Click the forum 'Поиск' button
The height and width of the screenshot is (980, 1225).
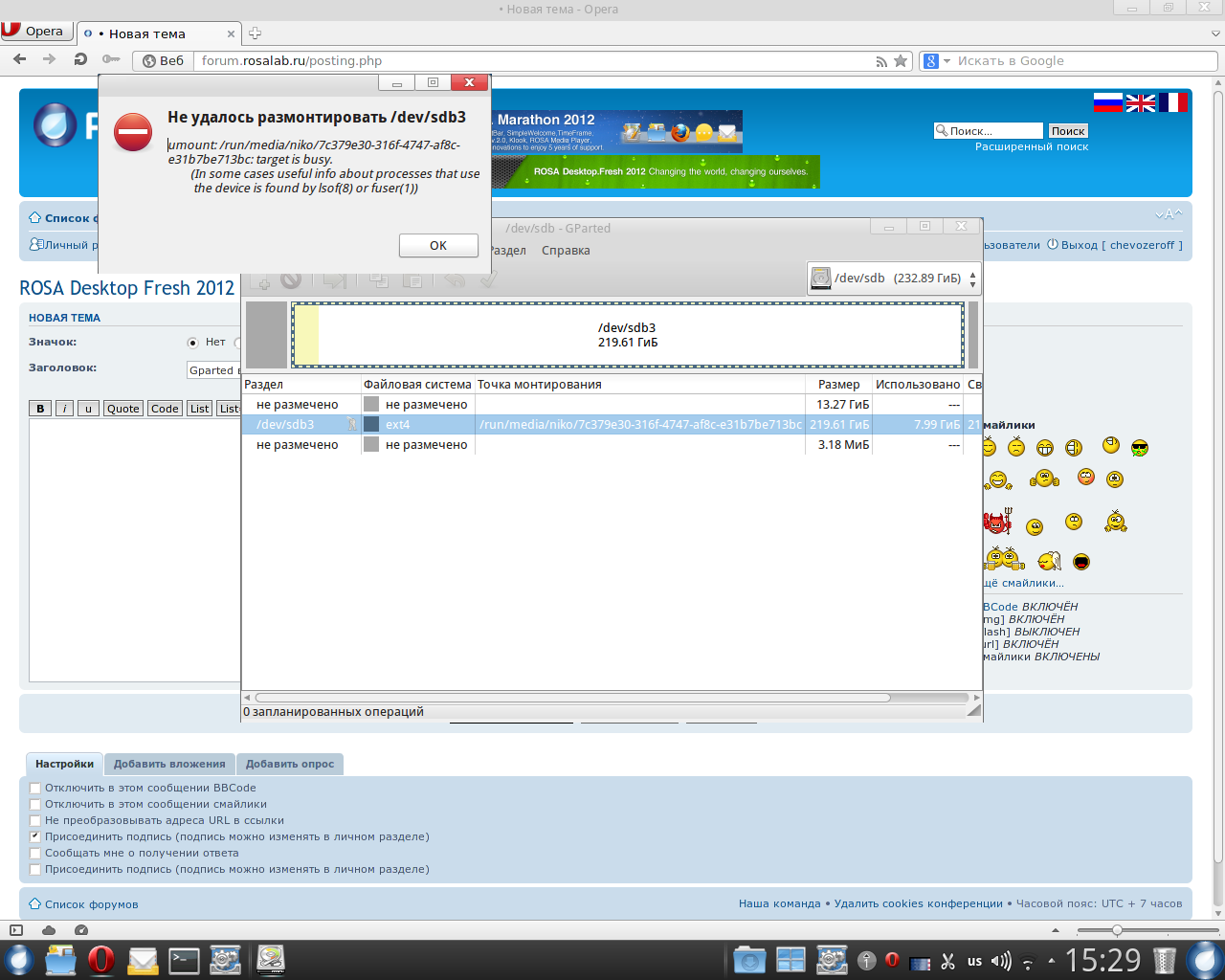pos(1068,131)
